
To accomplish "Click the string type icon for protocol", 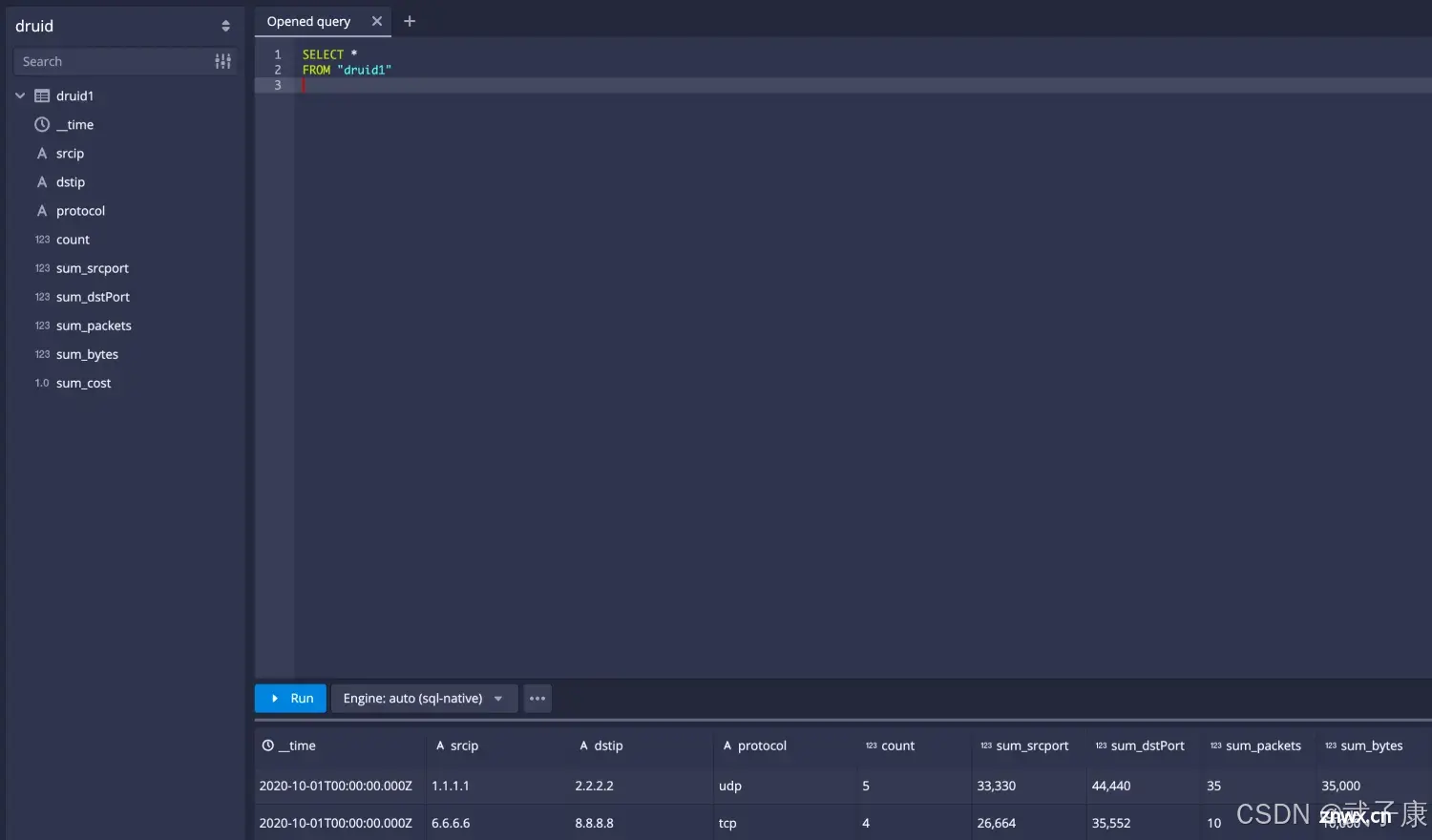I will (42, 210).
